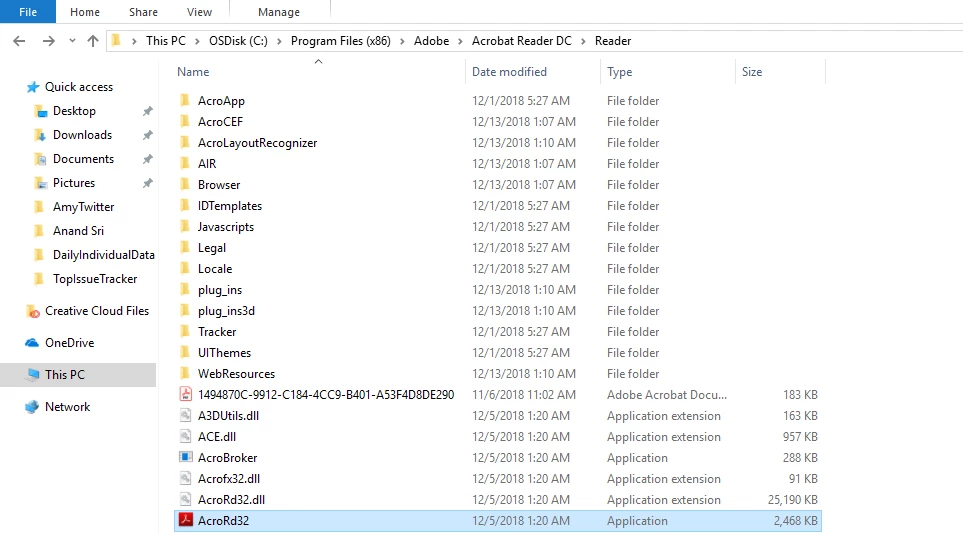The height and width of the screenshot is (534, 963).
Task: Open the File ribbon tab
Action: tap(28, 12)
